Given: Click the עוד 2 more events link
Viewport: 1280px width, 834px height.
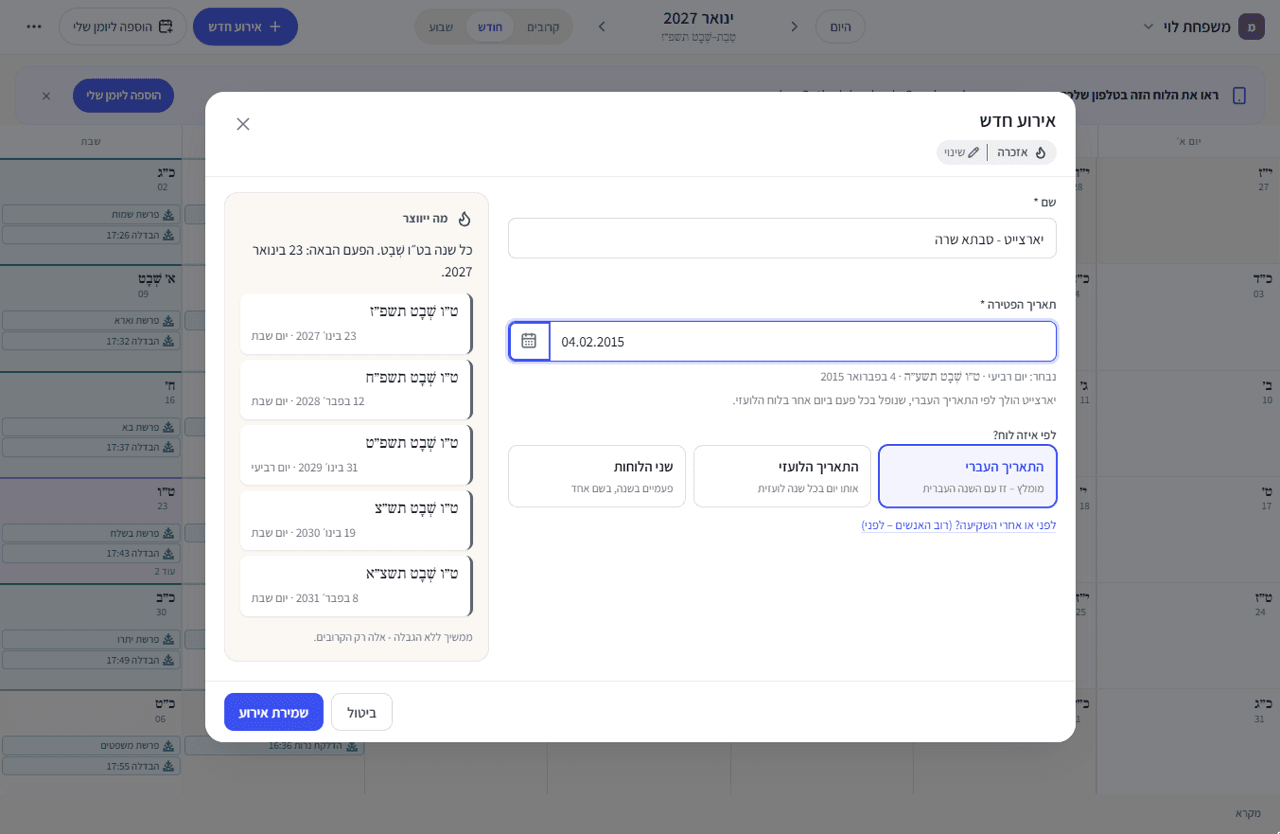Looking at the screenshot, I should 164,571.
